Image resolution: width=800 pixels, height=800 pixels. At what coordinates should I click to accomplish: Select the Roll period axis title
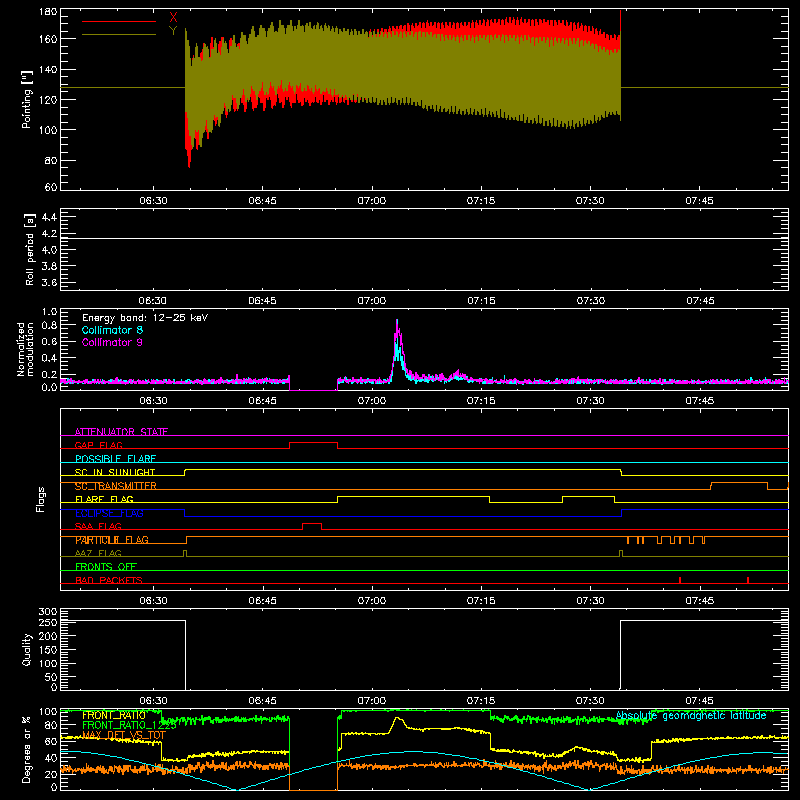[30, 249]
